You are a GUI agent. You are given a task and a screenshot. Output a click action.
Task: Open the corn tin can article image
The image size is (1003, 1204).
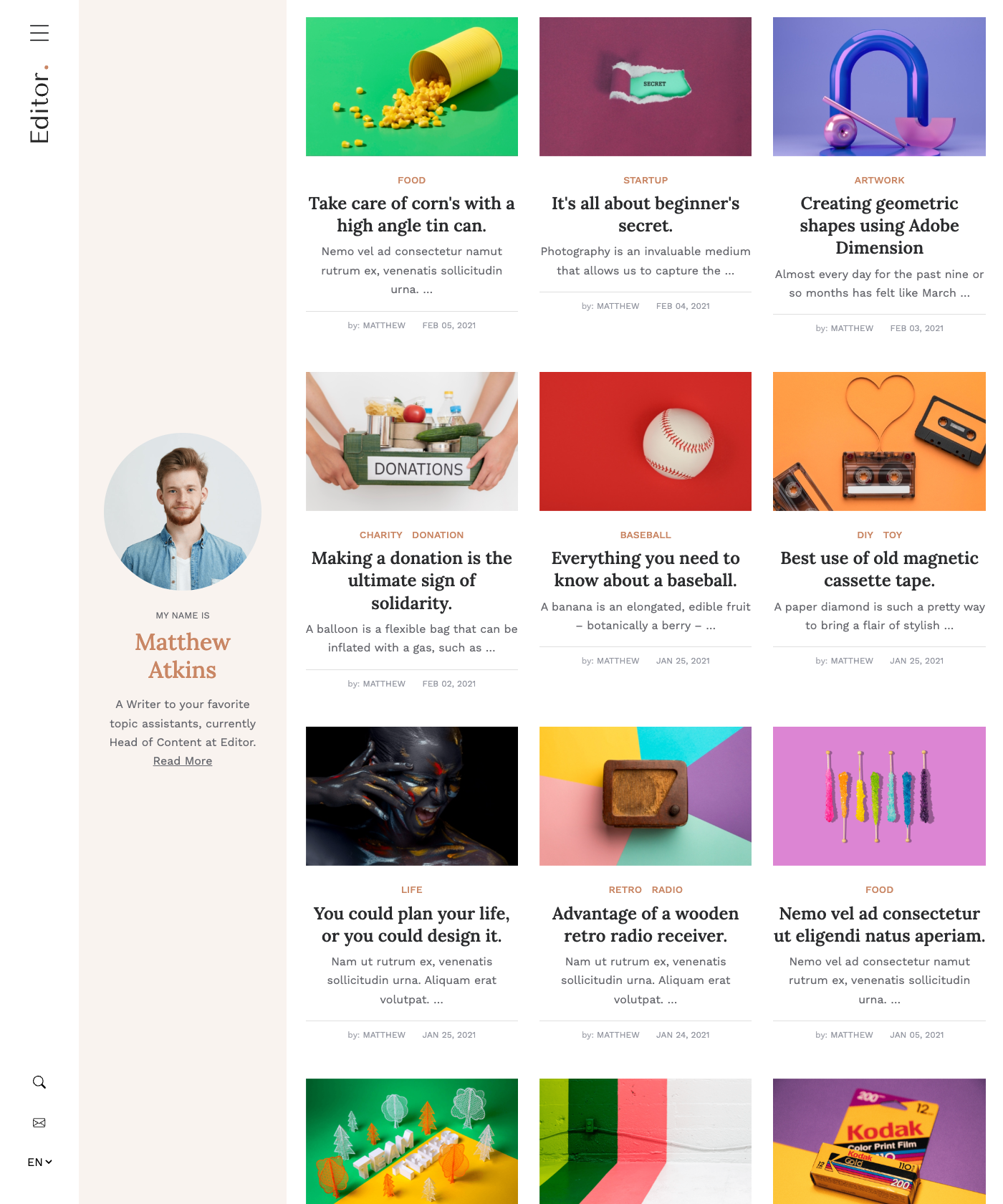(x=412, y=87)
